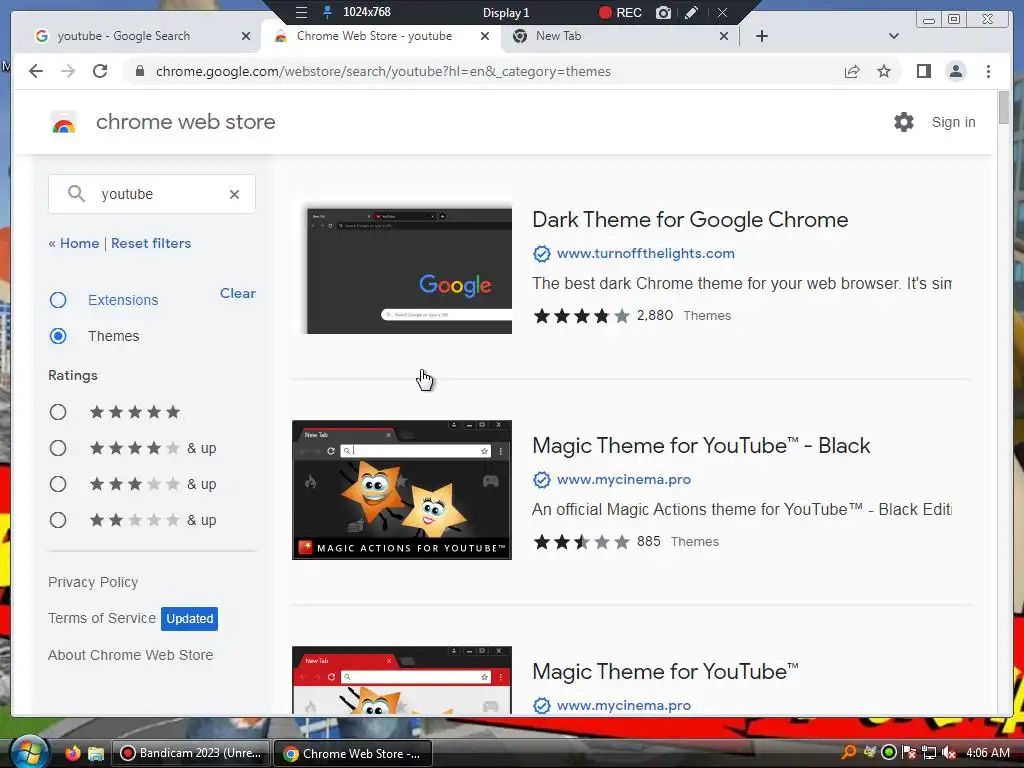Filter by four stars & up
The width and height of the screenshot is (1024, 768).
point(58,448)
